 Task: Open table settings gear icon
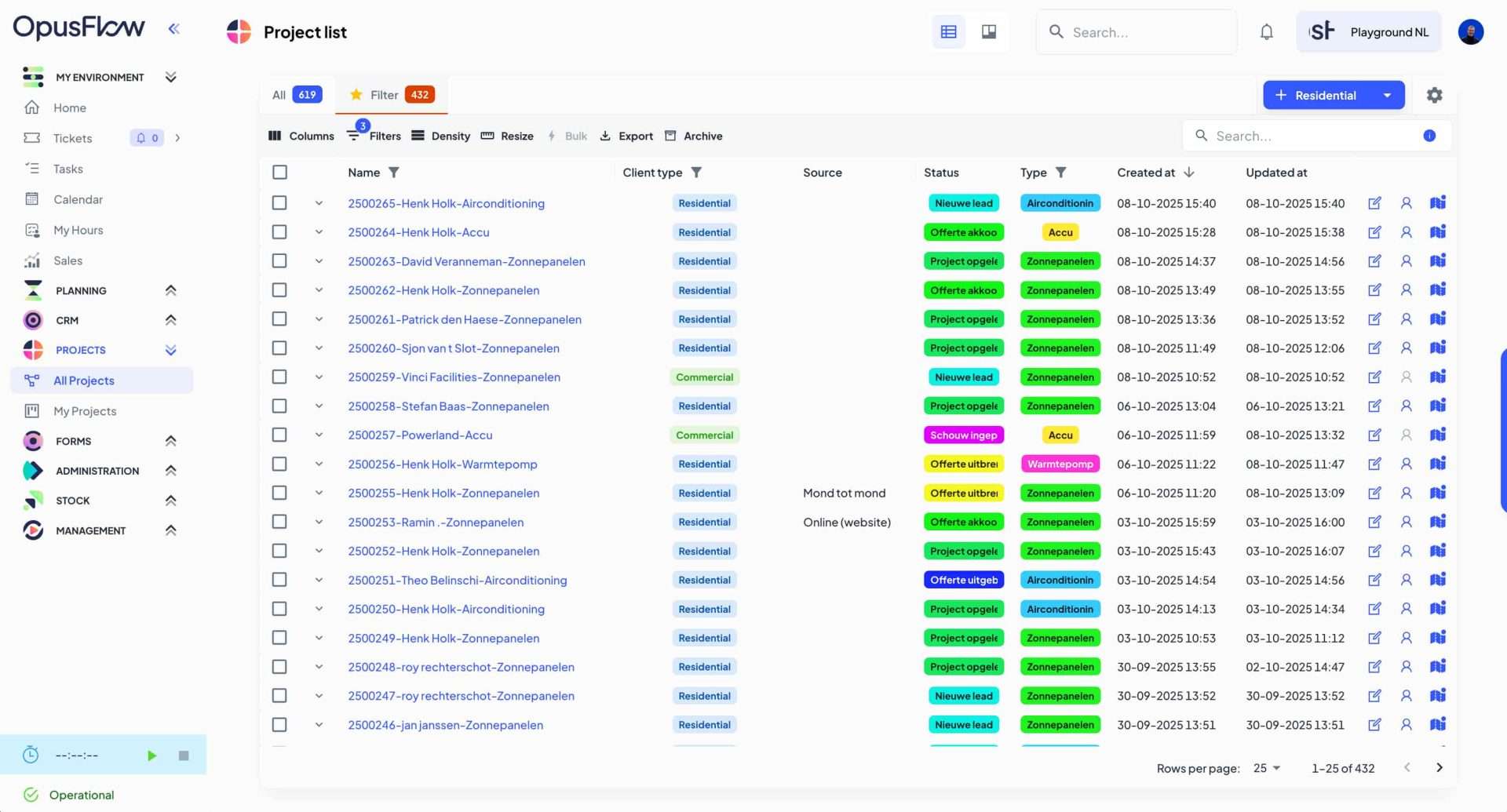[x=1434, y=95]
